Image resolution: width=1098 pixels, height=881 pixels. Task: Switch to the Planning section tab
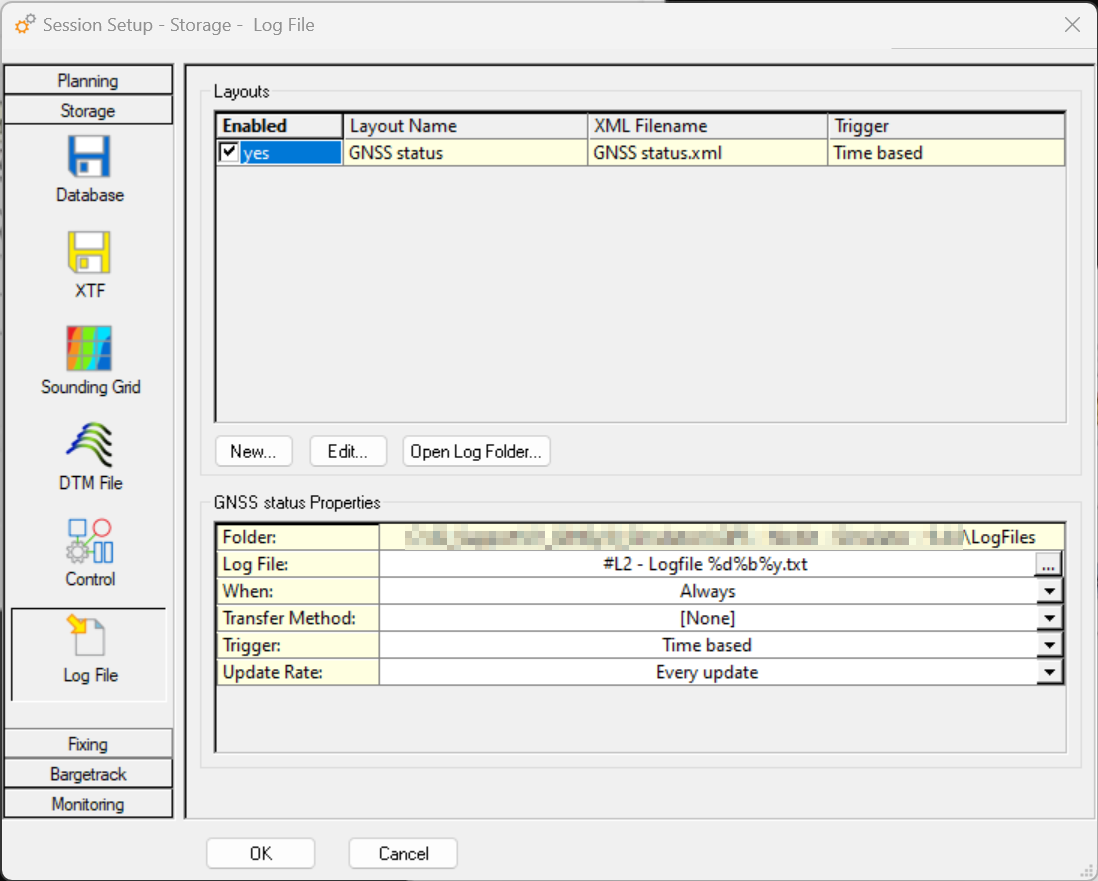click(x=88, y=81)
